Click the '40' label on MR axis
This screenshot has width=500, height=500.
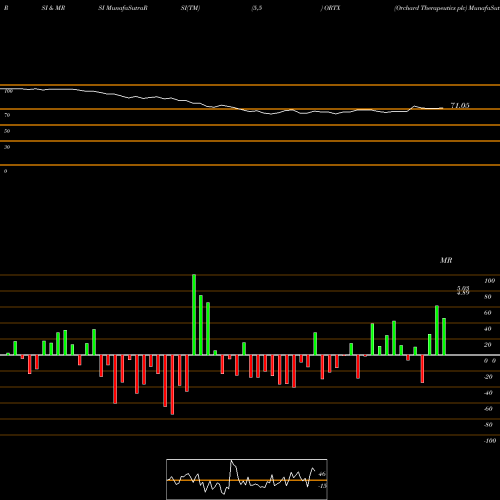[x=488, y=329]
